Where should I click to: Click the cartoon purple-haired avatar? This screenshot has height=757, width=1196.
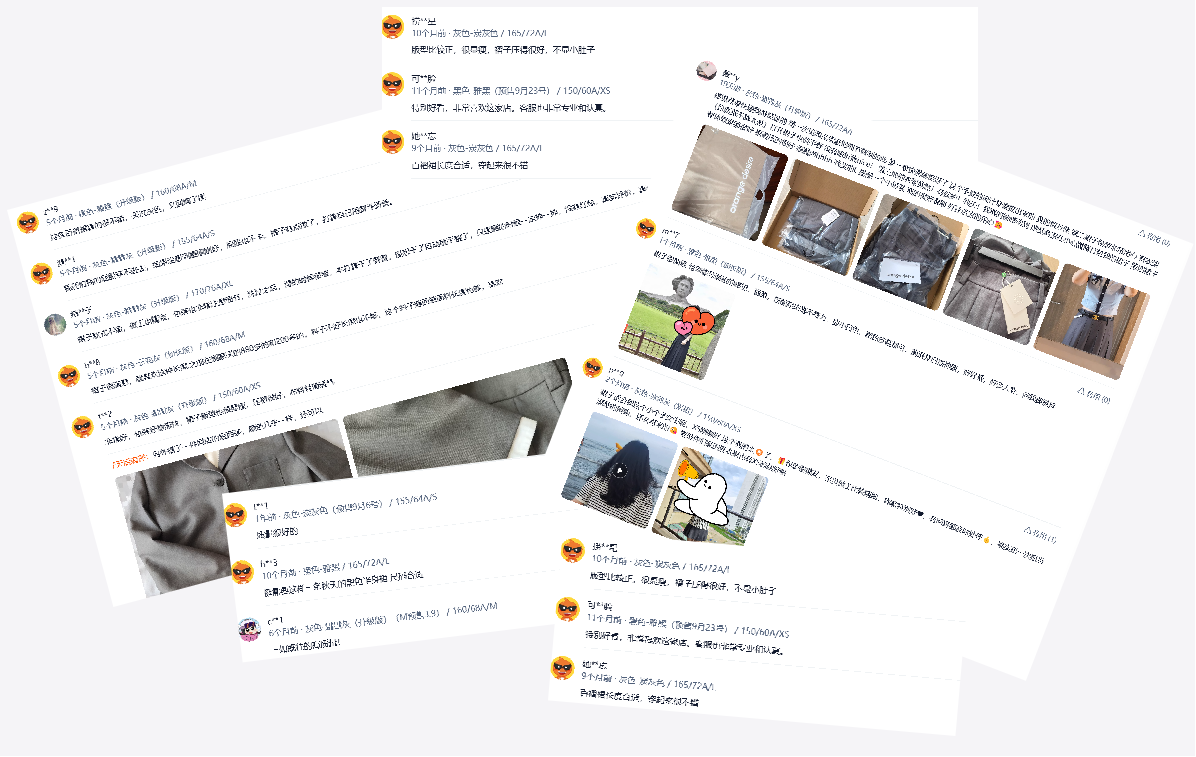[250, 629]
